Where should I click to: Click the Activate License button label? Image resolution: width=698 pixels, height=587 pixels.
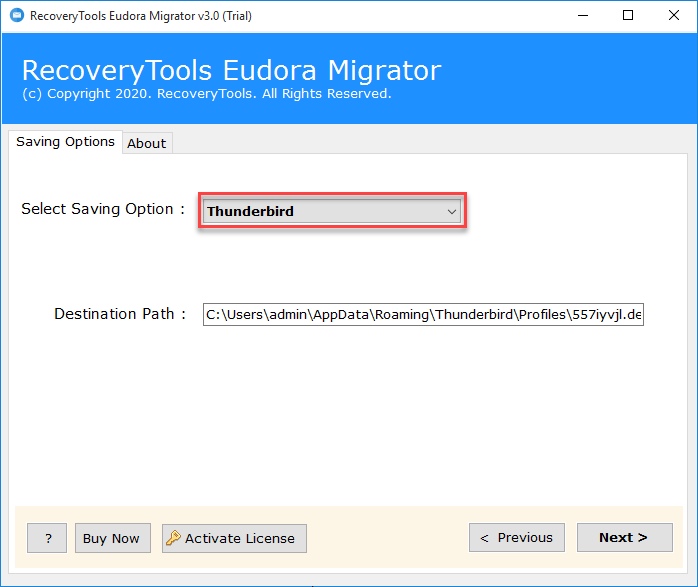tap(240, 538)
